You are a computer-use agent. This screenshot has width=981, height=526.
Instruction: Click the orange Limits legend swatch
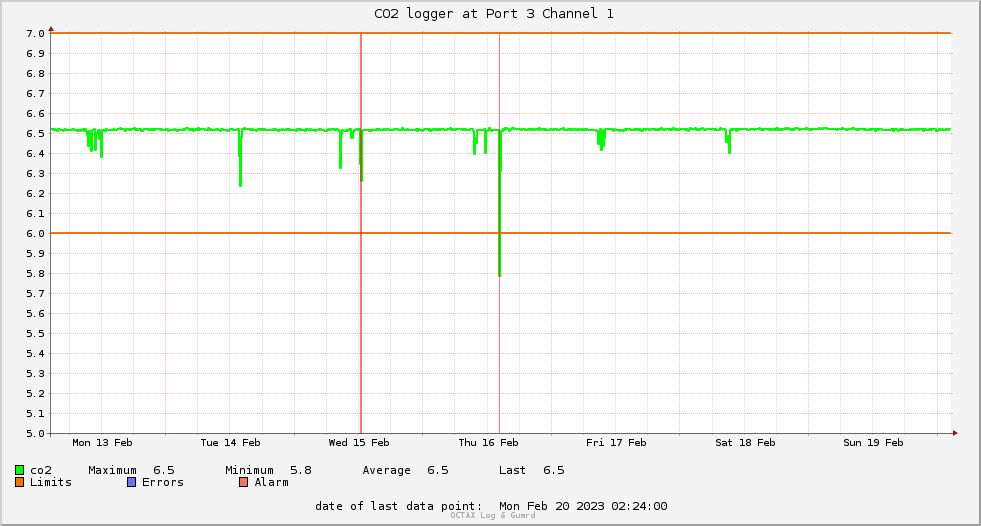[x=19, y=482]
